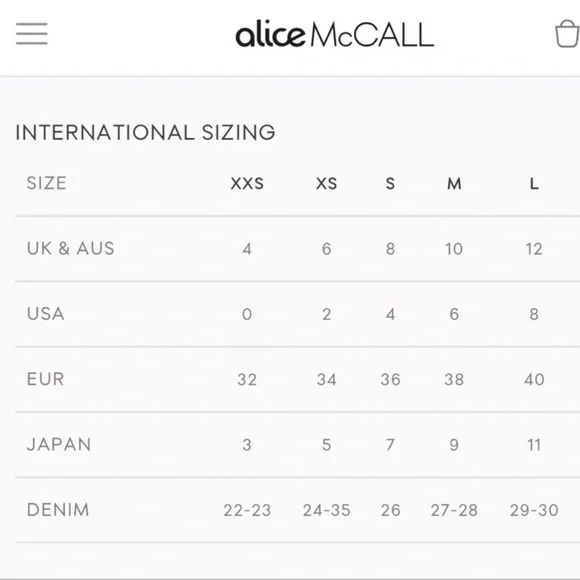Image resolution: width=580 pixels, height=580 pixels.
Task: Click the International Sizing heading
Action: click(x=145, y=132)
